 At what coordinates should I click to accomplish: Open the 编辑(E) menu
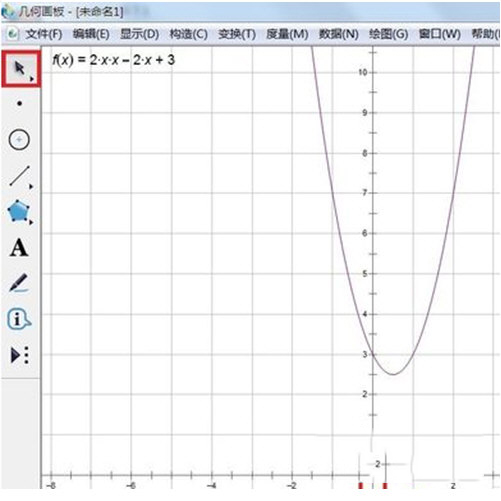tap(91, 34)
